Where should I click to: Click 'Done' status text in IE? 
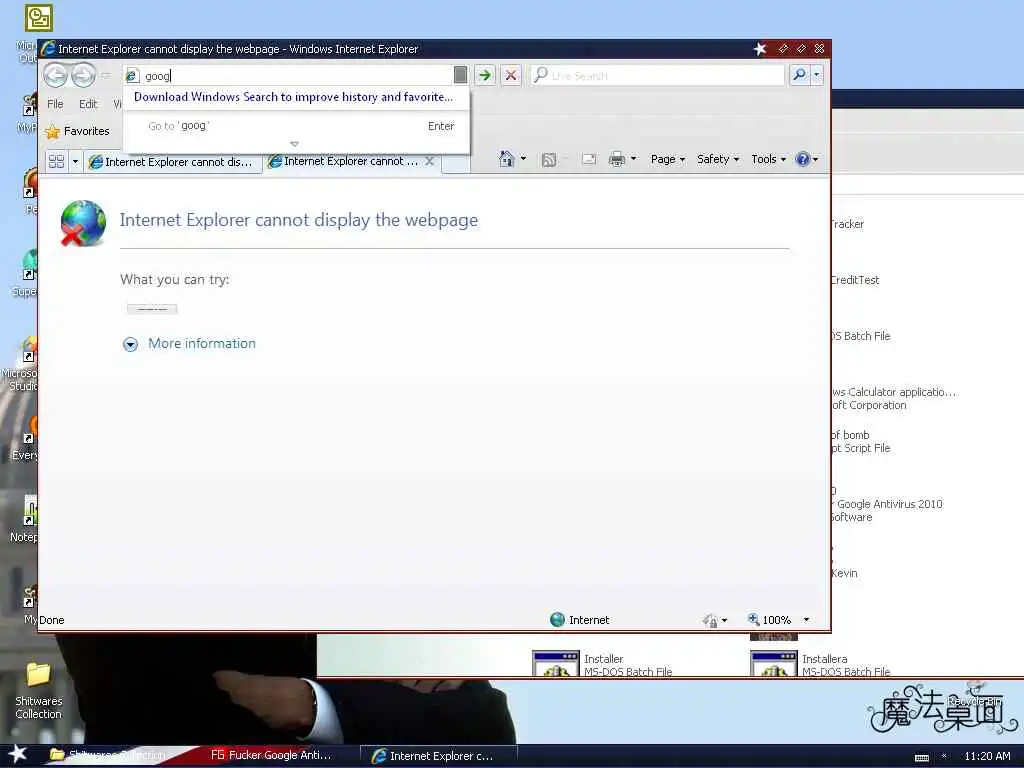pos(52,620)
